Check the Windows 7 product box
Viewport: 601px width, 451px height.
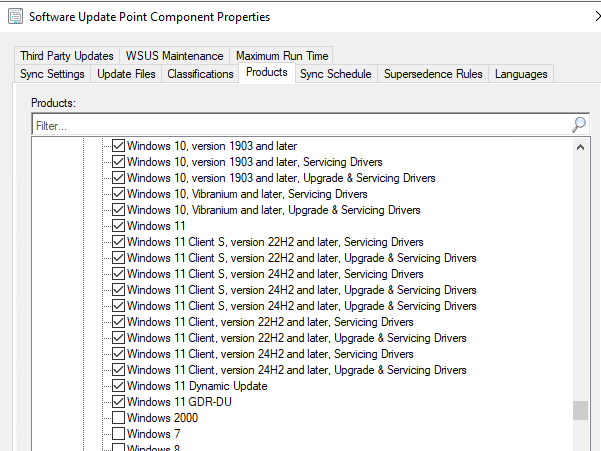pyautogui.click(x=118, y=434)
